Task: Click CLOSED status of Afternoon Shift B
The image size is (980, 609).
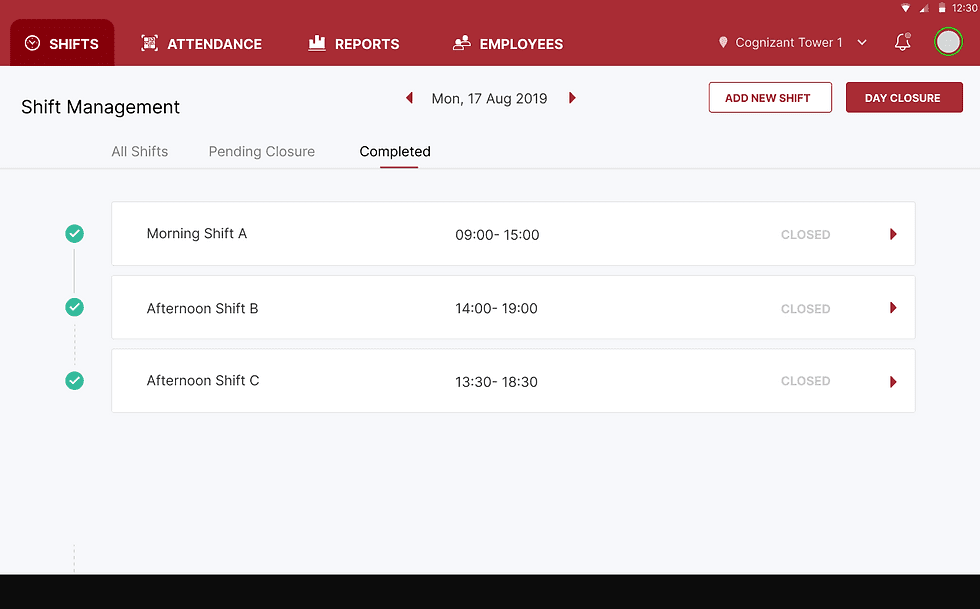Action: [x=806, y=309]
